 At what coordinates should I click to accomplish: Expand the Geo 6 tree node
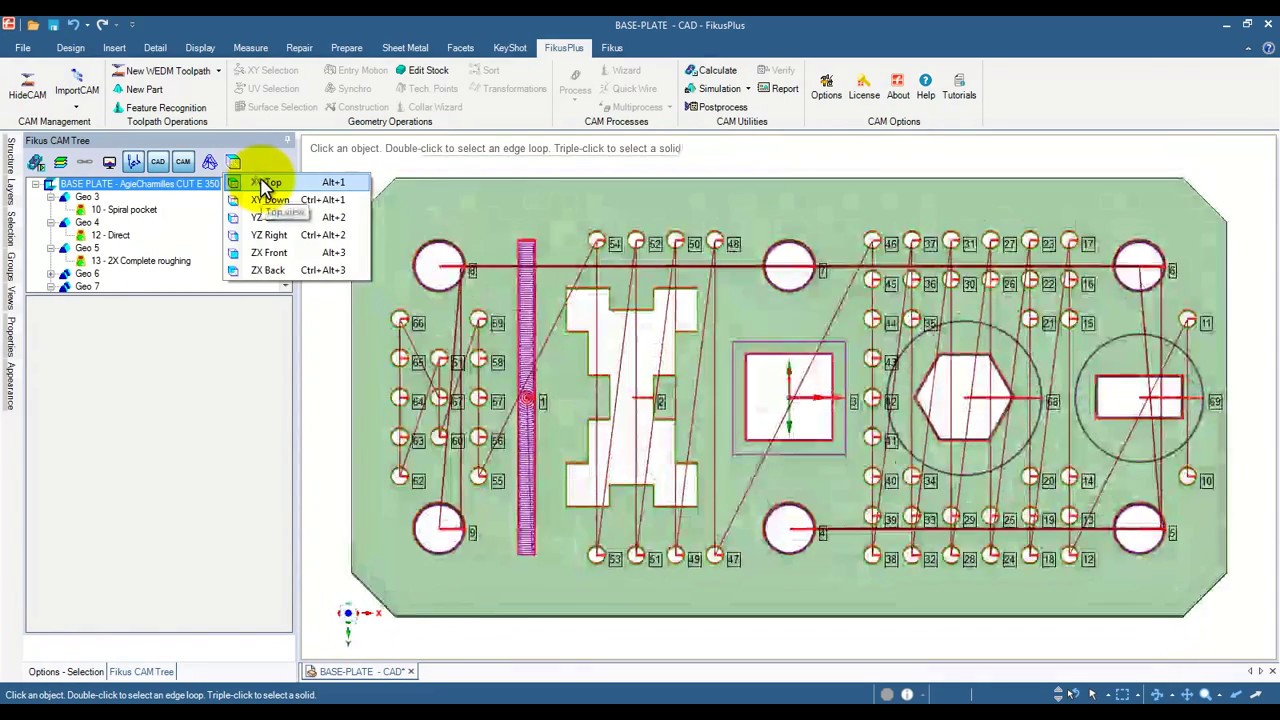coord(51,274)
